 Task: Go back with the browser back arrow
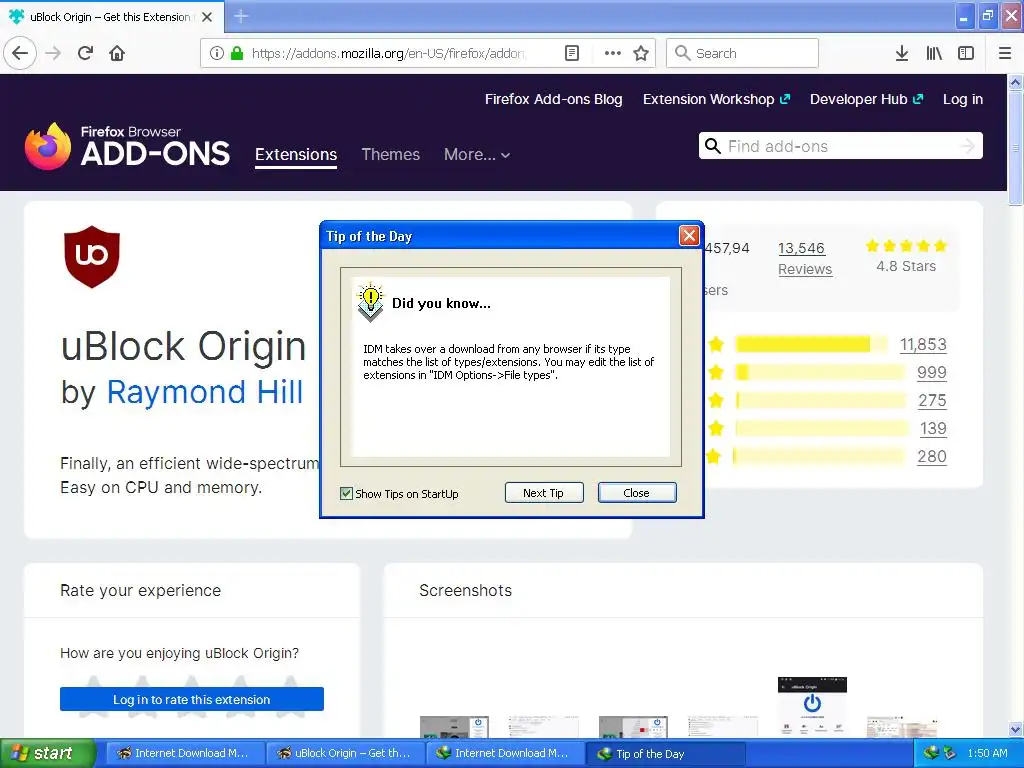(20, 53)
